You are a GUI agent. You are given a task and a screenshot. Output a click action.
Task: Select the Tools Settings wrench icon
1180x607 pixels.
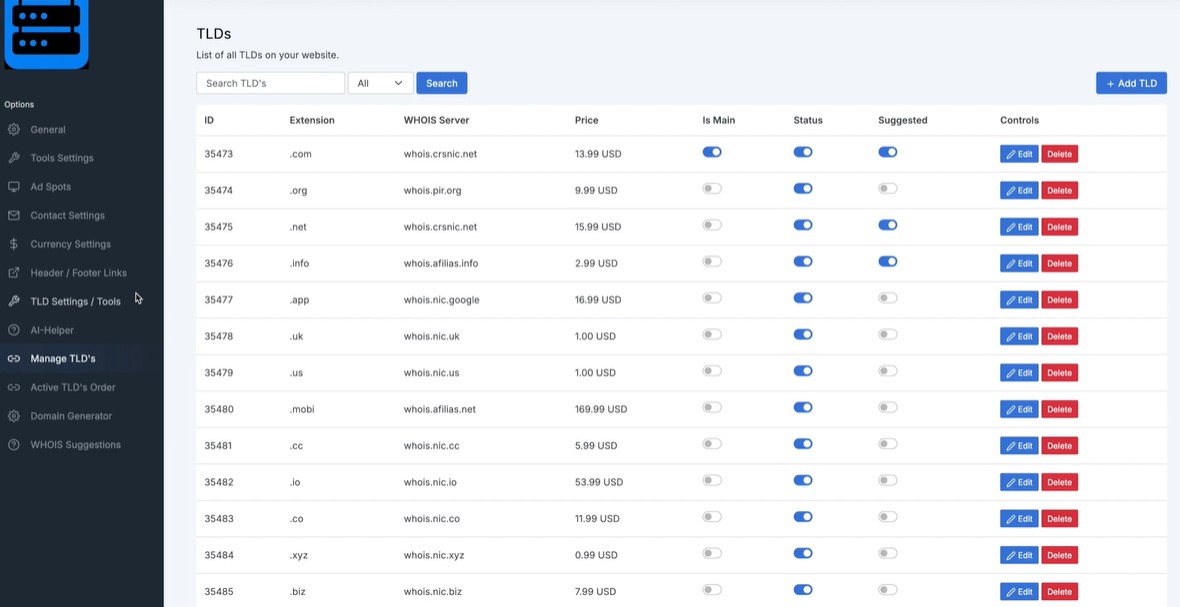tap(11, 157)
